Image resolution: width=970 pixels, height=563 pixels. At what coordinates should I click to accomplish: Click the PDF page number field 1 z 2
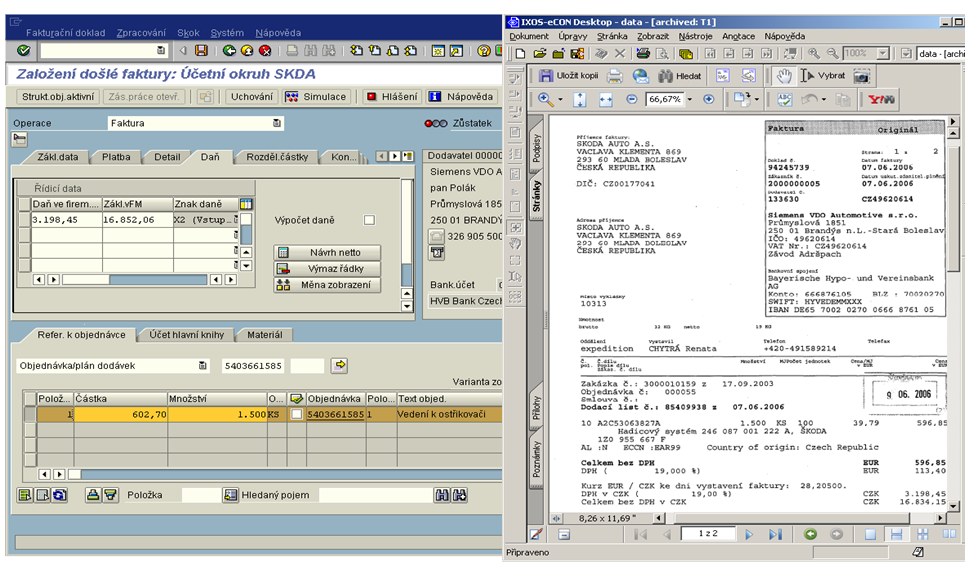708,533
